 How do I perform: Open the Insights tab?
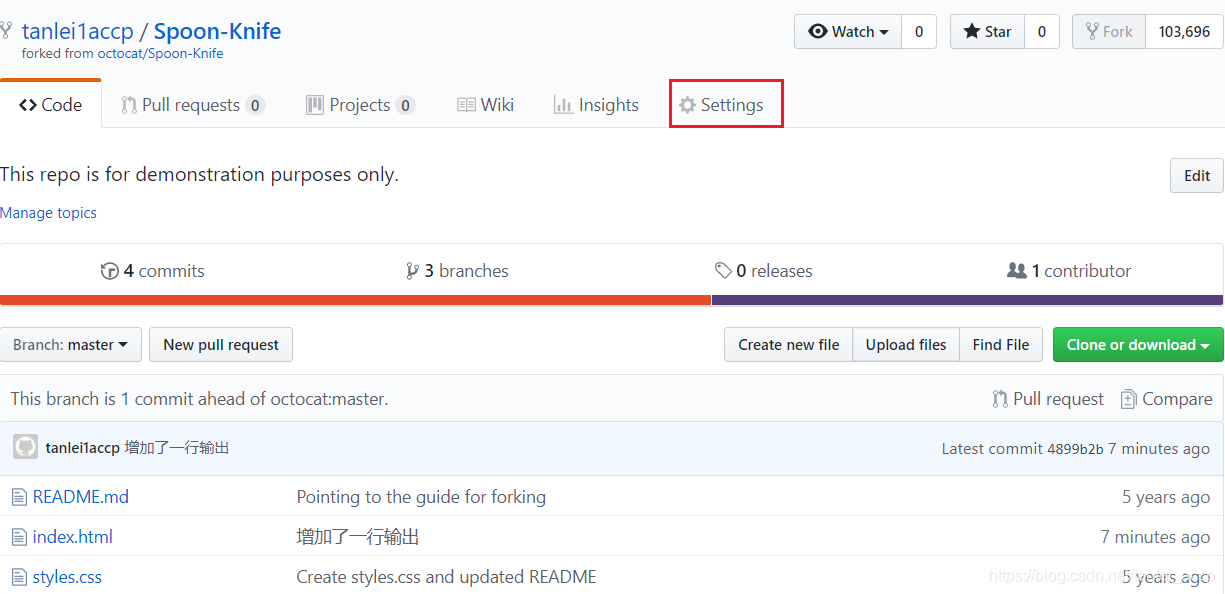[596, 105]
